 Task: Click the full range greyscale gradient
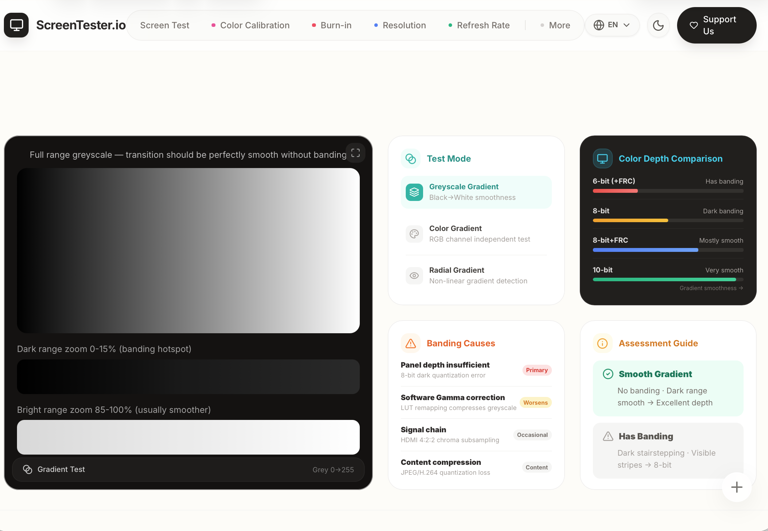(x=188, y=250)
